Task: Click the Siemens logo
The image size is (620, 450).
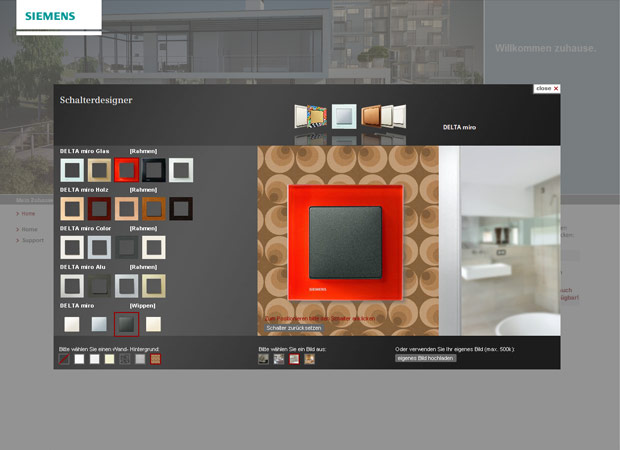Action: (50, 16)
